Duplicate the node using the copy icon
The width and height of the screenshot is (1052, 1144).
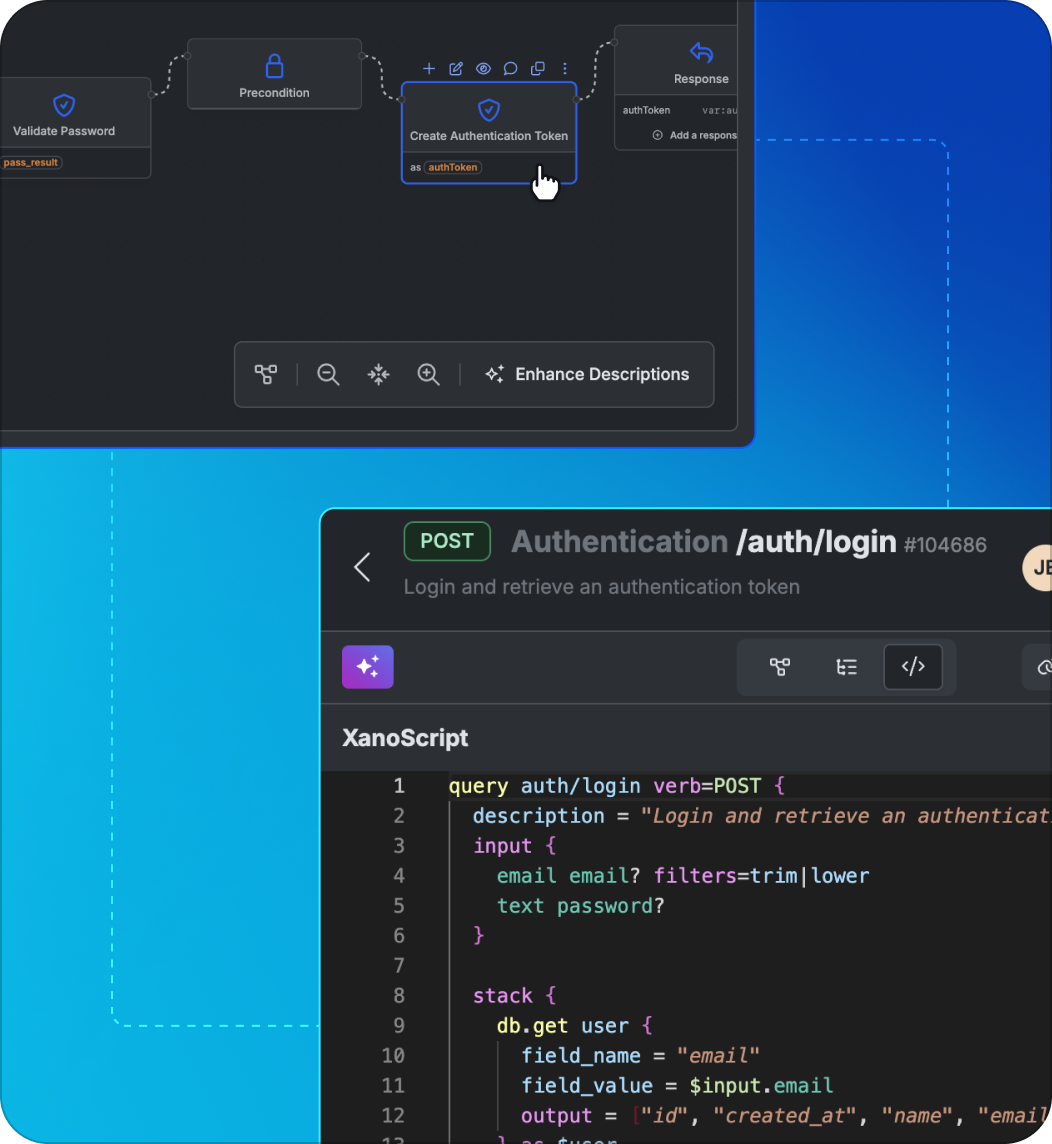(x=537, y=69)
